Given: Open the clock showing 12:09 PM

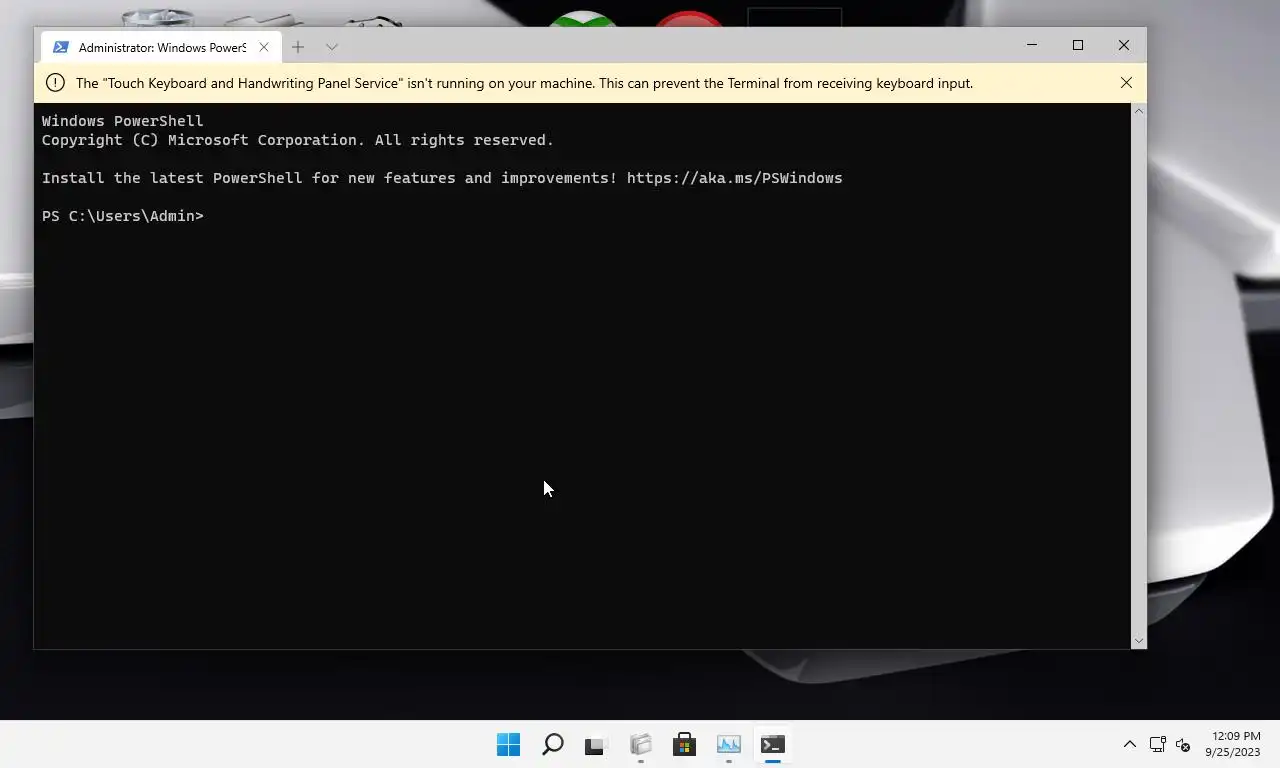Looking at the screenshot, I should point(1233,744).
